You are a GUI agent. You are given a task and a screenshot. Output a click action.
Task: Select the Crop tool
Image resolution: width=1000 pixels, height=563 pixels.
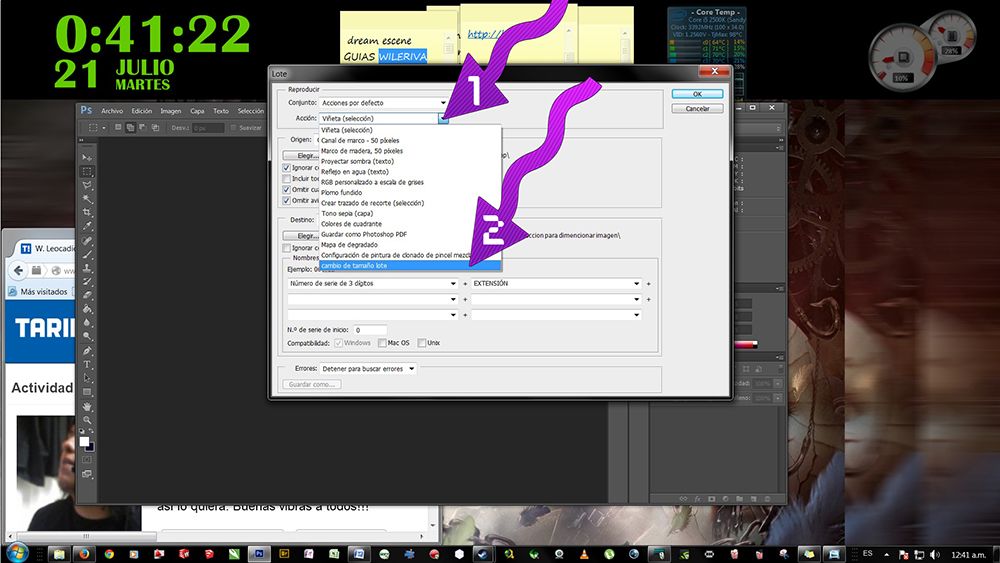(87, 212)
